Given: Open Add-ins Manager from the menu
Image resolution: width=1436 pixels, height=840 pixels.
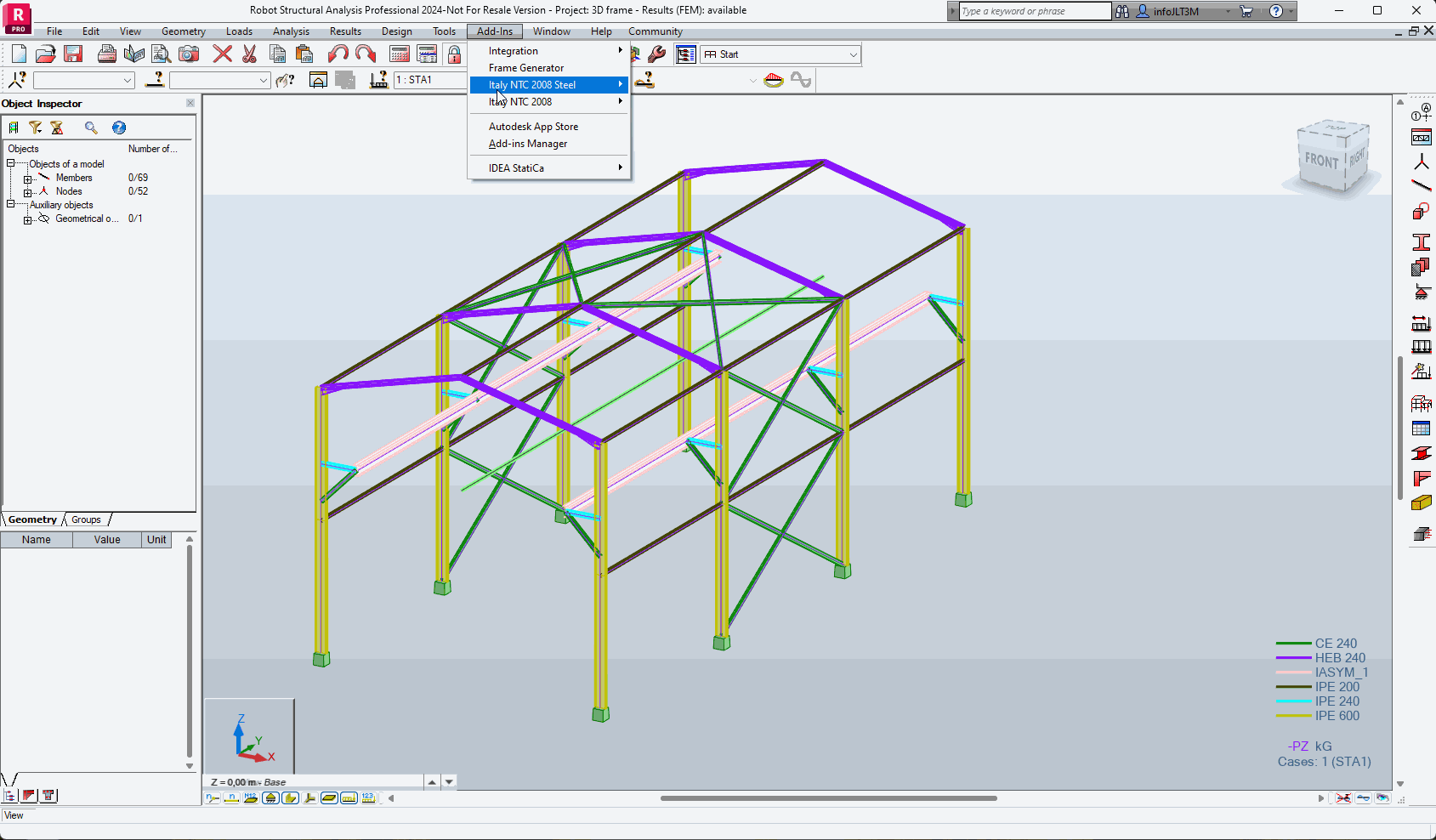Looking at the screenshot, I should (x=527, y=144).
